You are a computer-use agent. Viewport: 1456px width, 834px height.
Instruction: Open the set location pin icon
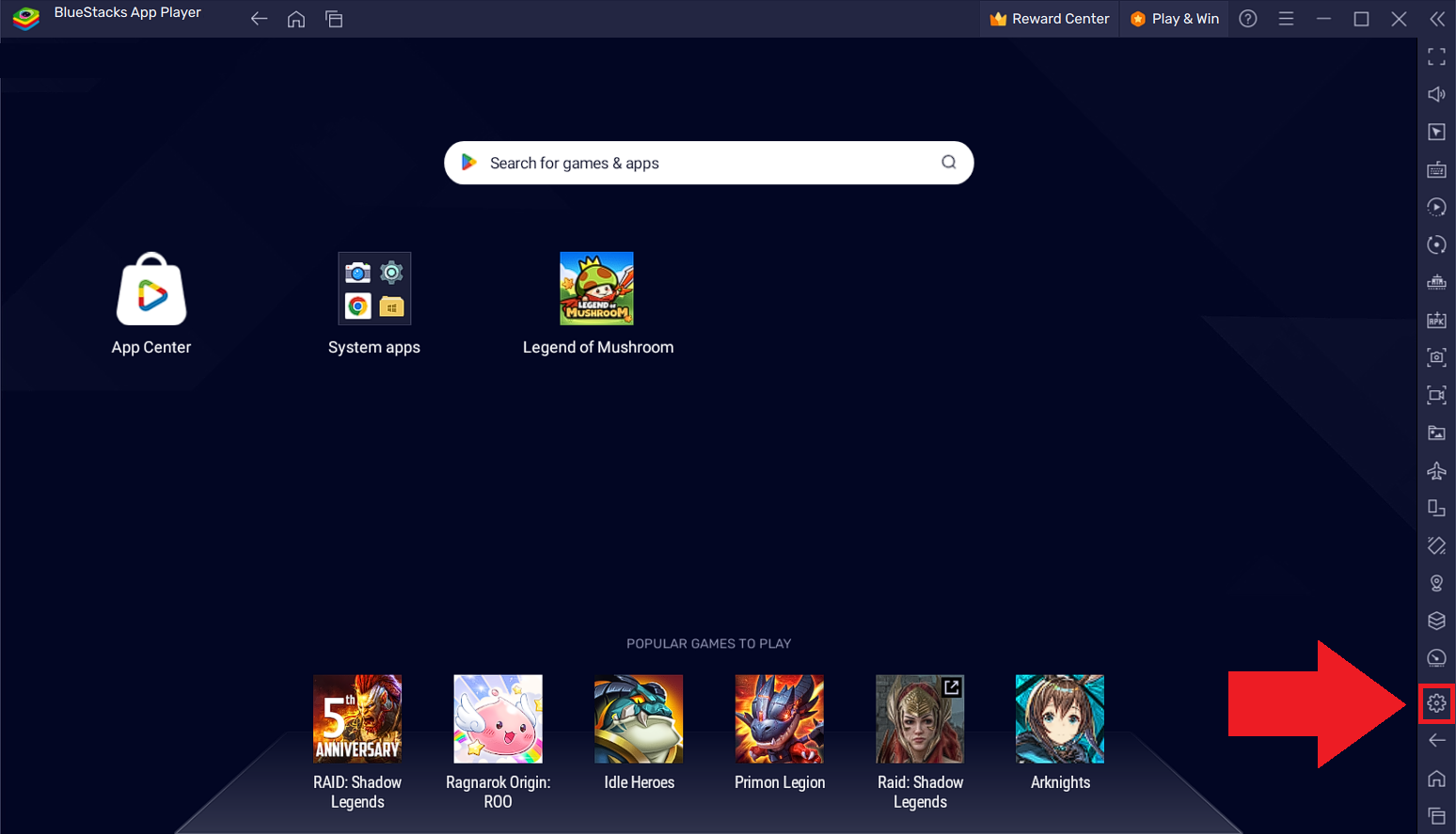click(x=1436, y=583)
